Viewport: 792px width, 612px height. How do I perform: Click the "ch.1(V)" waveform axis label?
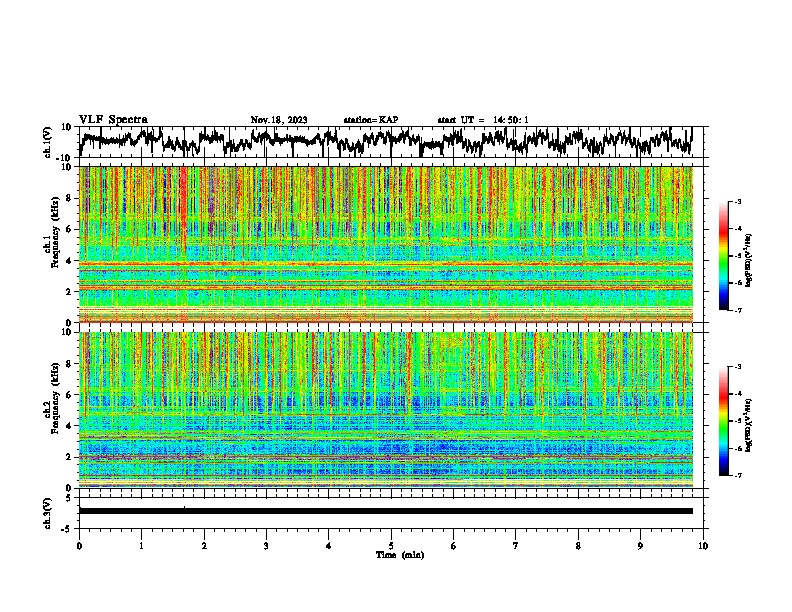(48, 142)
